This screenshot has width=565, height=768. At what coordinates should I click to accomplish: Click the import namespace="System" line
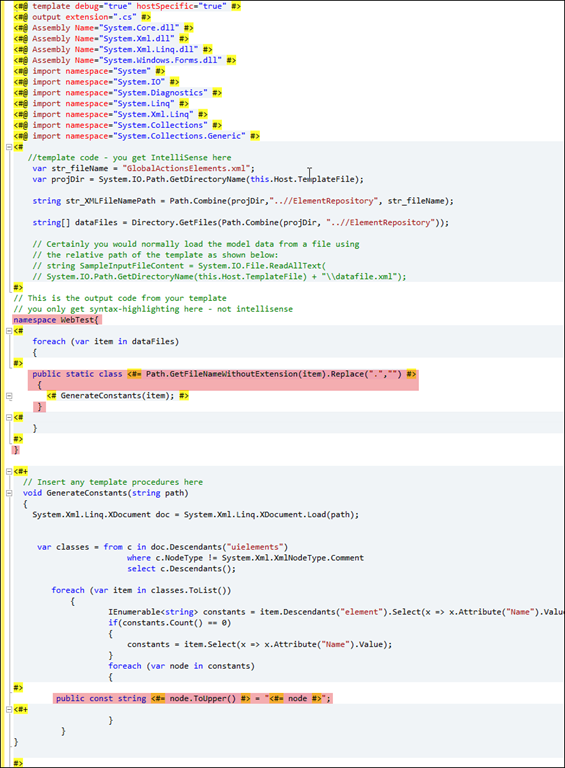click(89, 71)
